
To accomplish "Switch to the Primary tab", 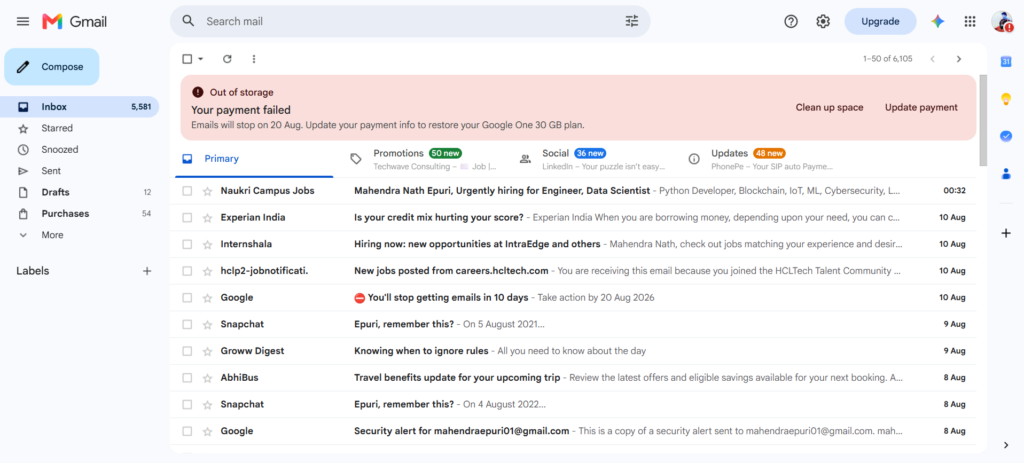I will tap(255, 159).
